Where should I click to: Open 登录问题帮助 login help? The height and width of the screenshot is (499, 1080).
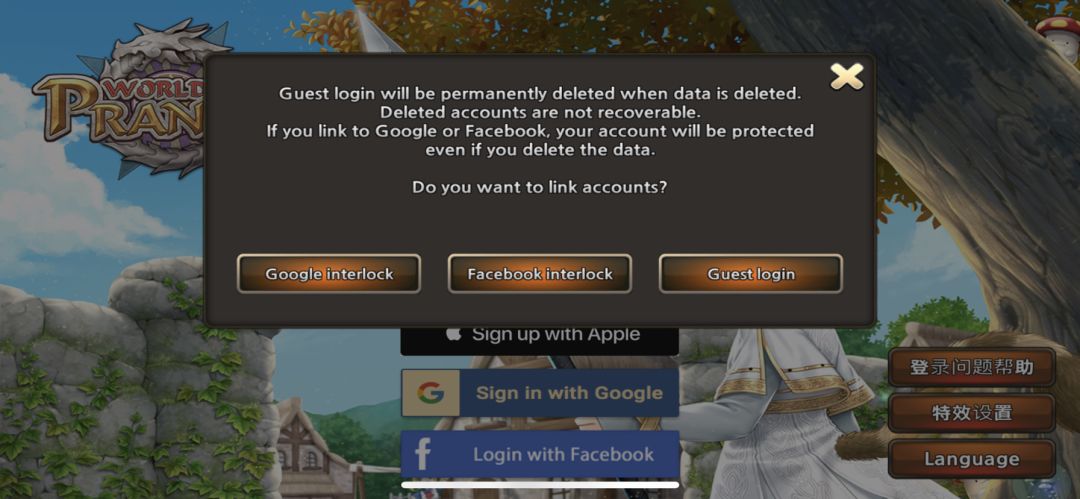tap(971, 367)
